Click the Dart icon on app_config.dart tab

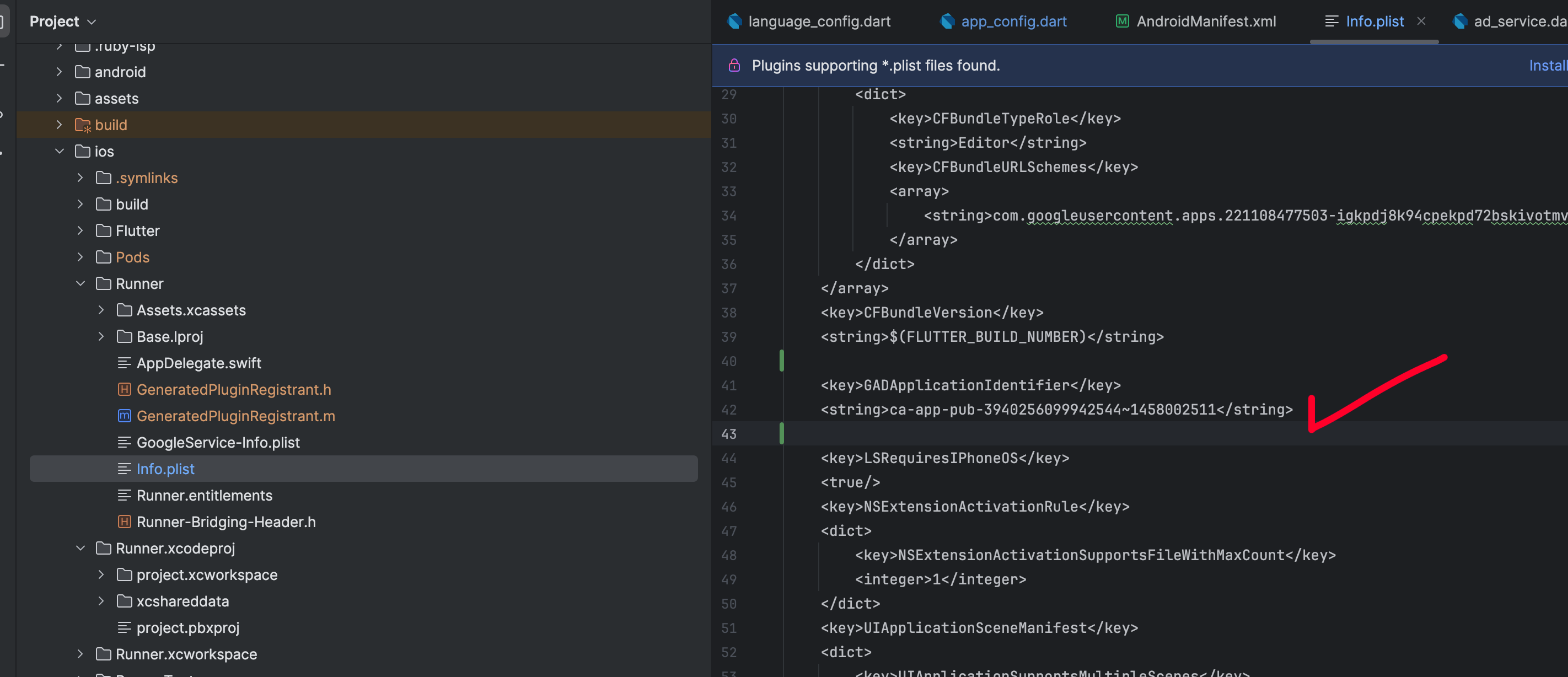click(x=947, y=22)
